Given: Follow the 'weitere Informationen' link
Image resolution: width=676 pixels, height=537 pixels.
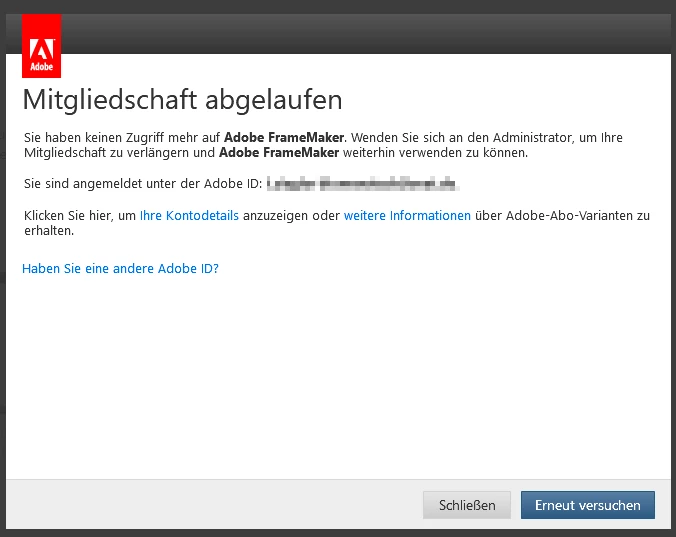Looking at the screenshot, I should [x=407, y=215].
